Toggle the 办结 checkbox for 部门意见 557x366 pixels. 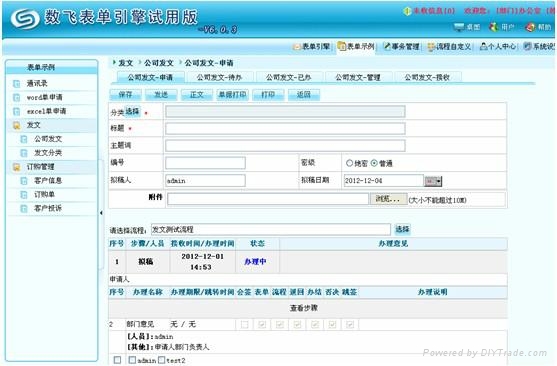[315, 324]
